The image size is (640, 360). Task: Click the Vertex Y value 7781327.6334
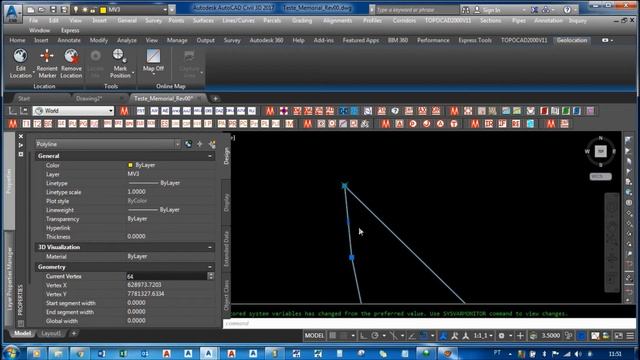[146, 294]
